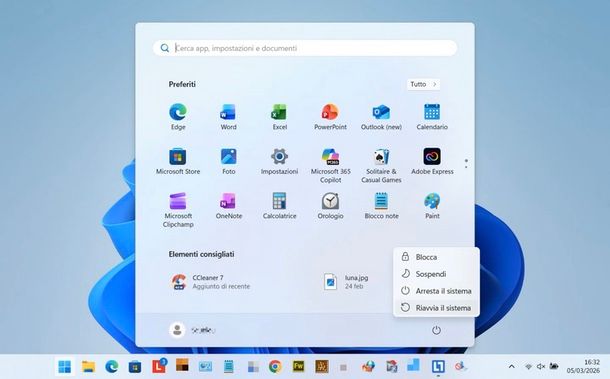Open Adobe Fireworks from the taskbar

298,366
